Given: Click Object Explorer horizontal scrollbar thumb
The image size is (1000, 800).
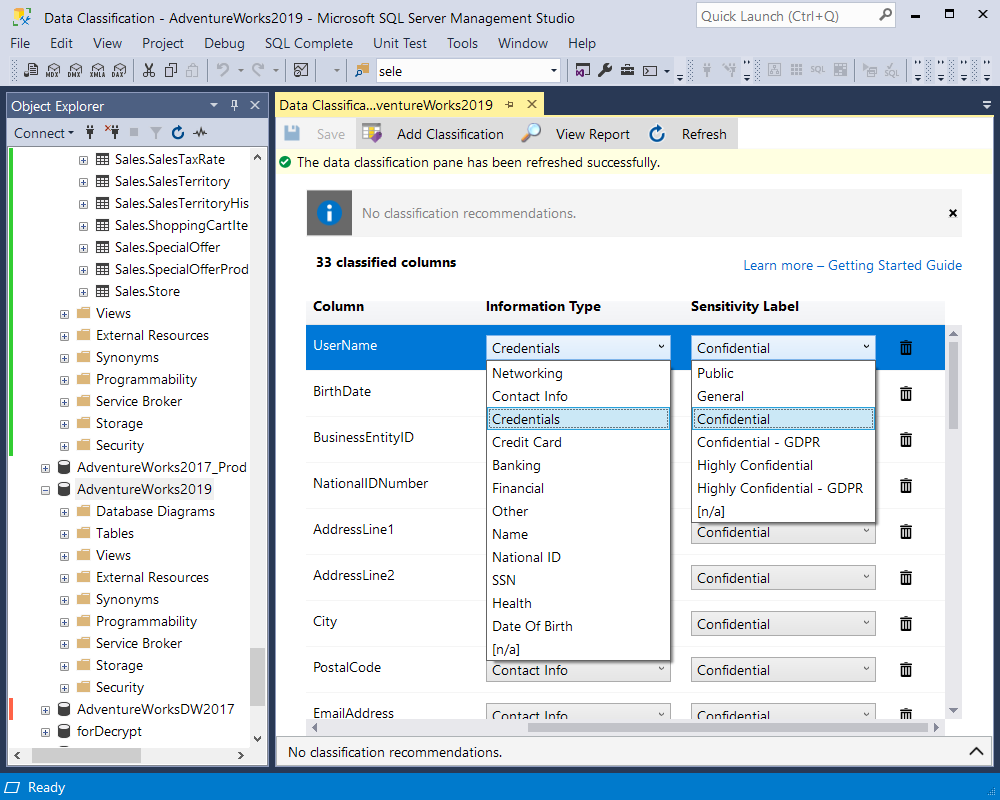Looking at the screenshot, I should point(86,755).
